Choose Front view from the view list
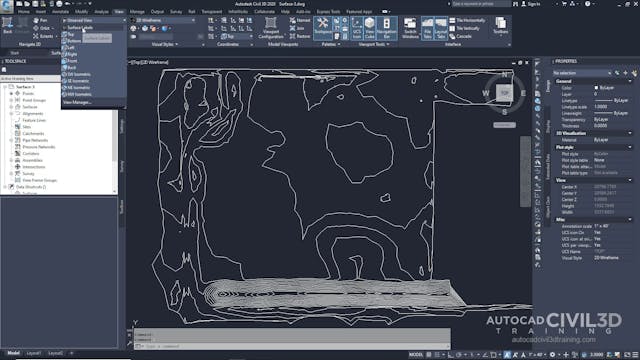Viewport: 640px width, 360px height. pyautogui.click(x=70, y=61)
